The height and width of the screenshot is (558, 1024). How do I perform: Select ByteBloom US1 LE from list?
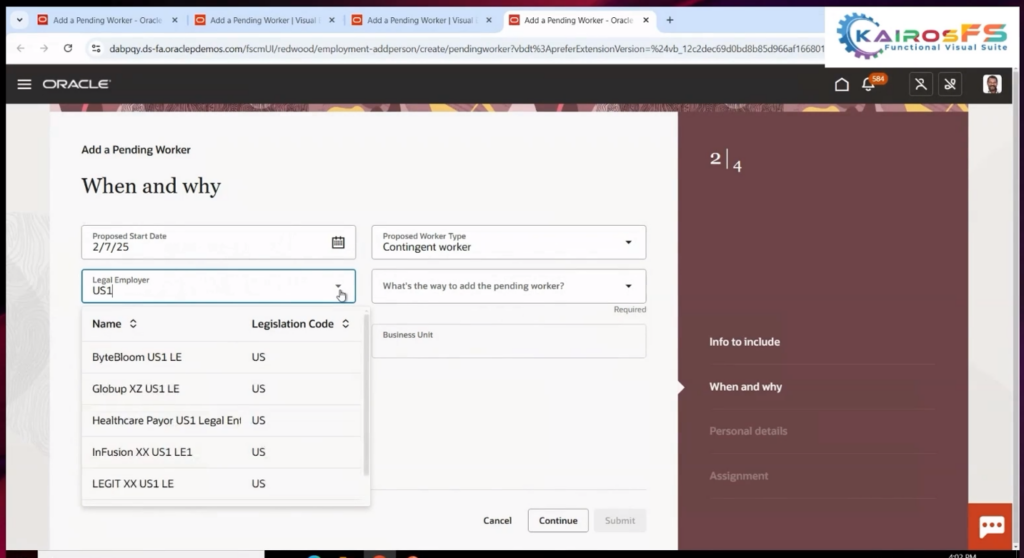click(137, 357)
